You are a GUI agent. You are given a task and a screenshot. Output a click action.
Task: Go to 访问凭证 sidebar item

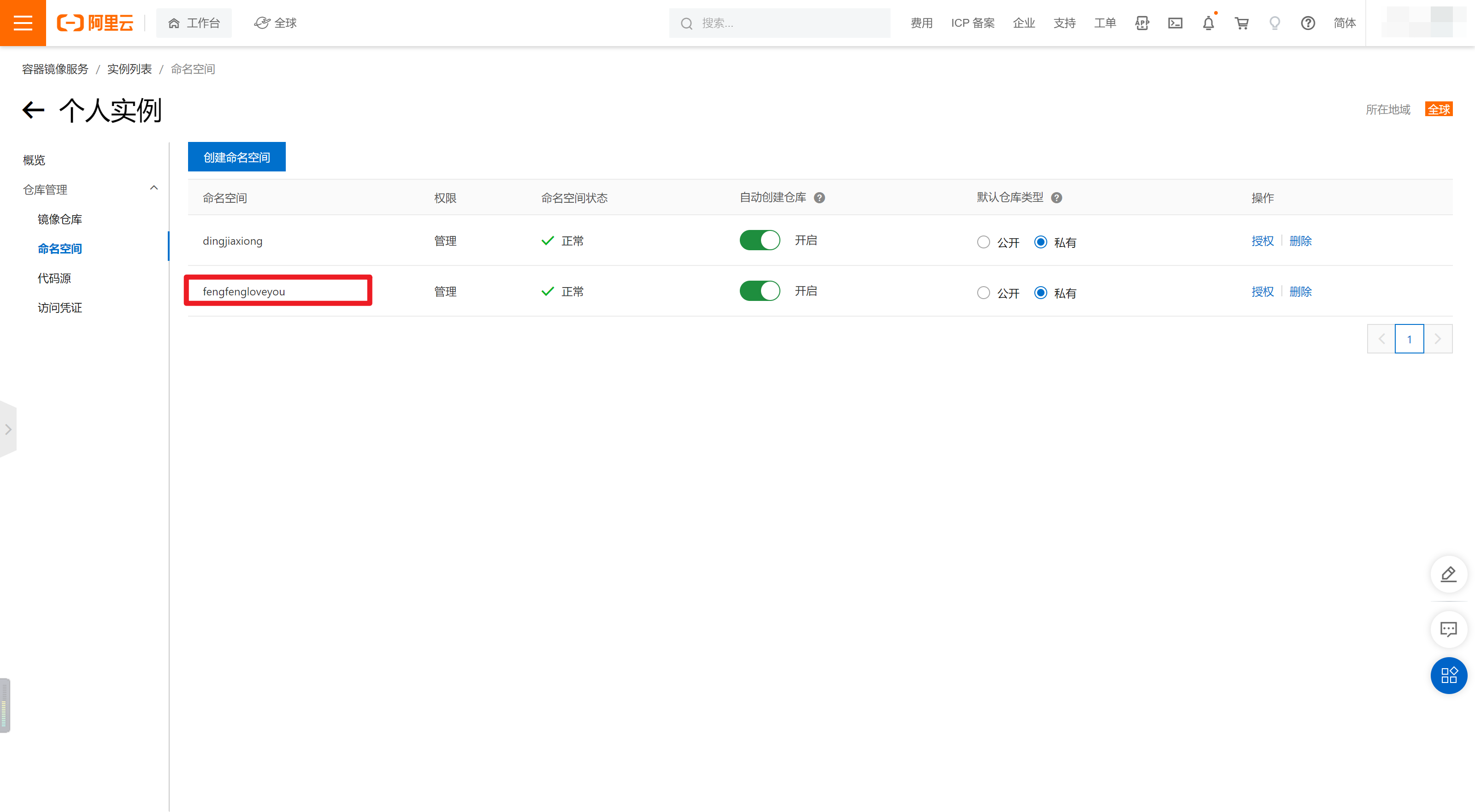click(59, 307)
